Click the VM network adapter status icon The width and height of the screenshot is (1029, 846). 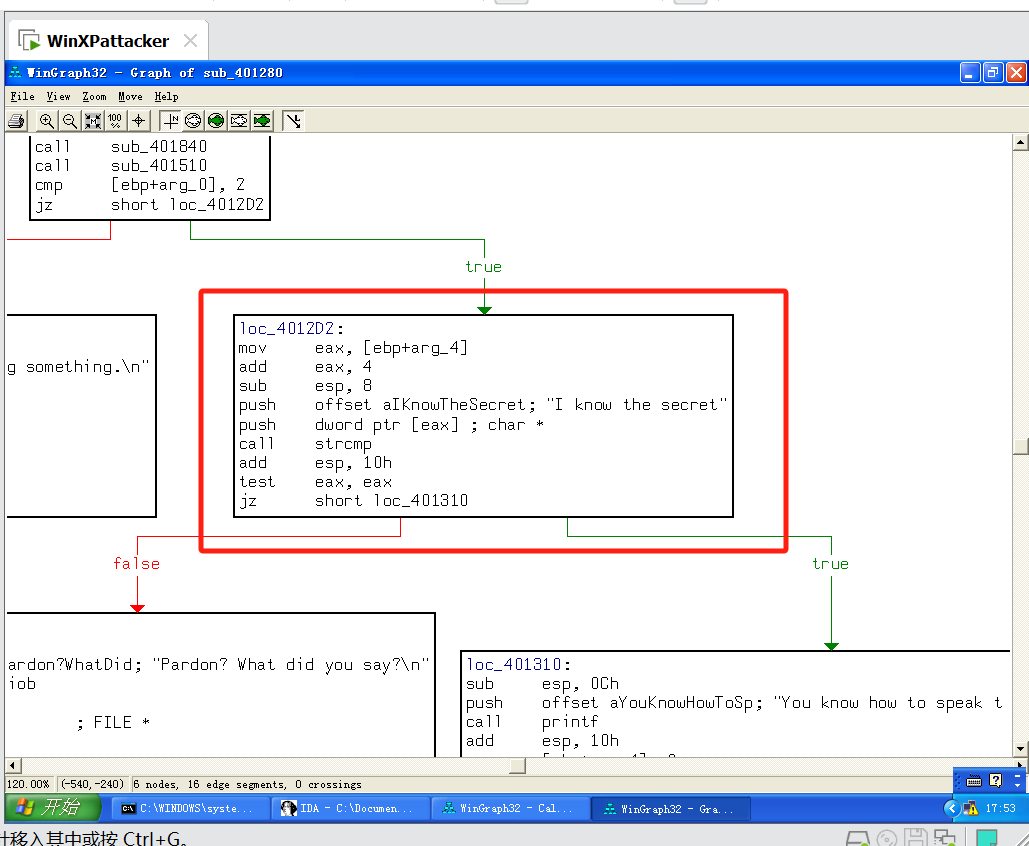pos(944,837)
